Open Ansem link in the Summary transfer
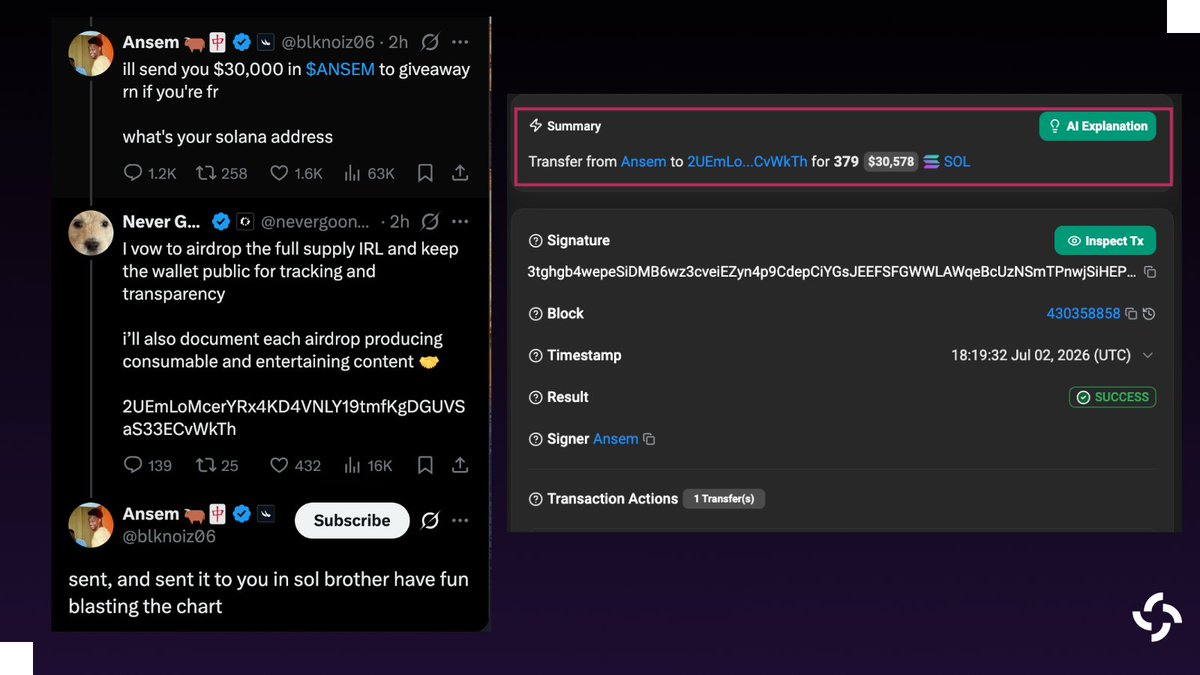 [643, 161]
